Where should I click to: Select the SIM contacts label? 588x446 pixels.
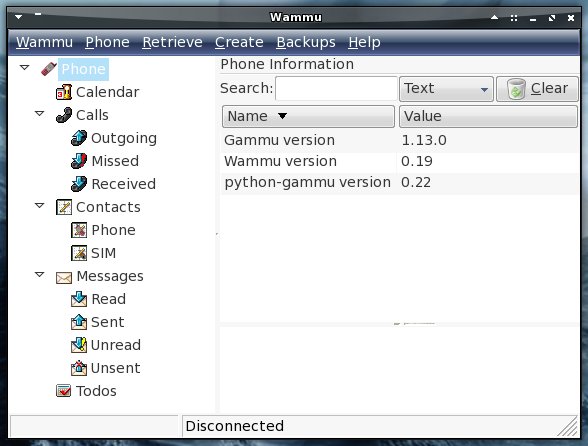[104, 253]
